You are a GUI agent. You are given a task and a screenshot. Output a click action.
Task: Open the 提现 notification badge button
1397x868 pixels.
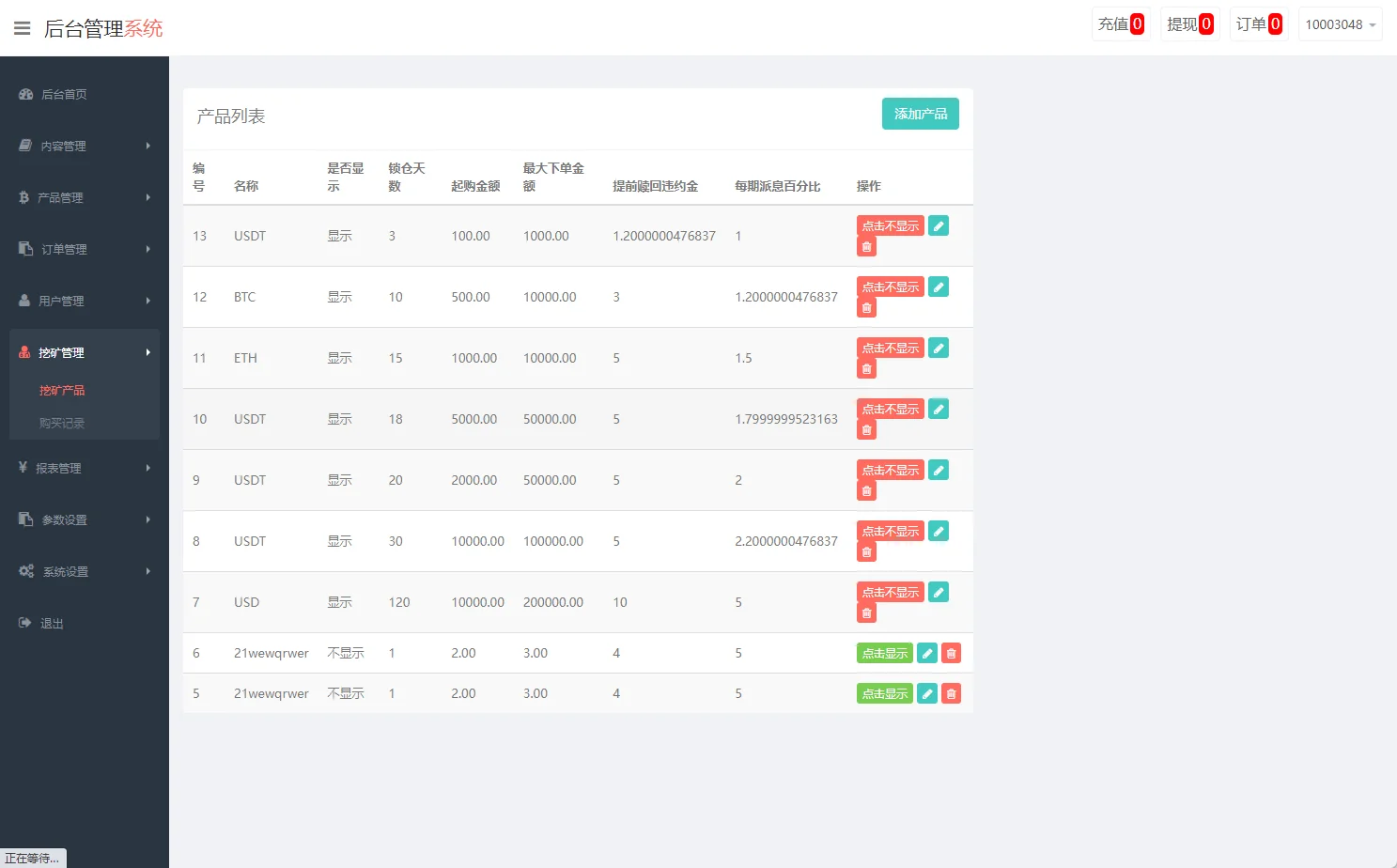tap(1189, 24)
